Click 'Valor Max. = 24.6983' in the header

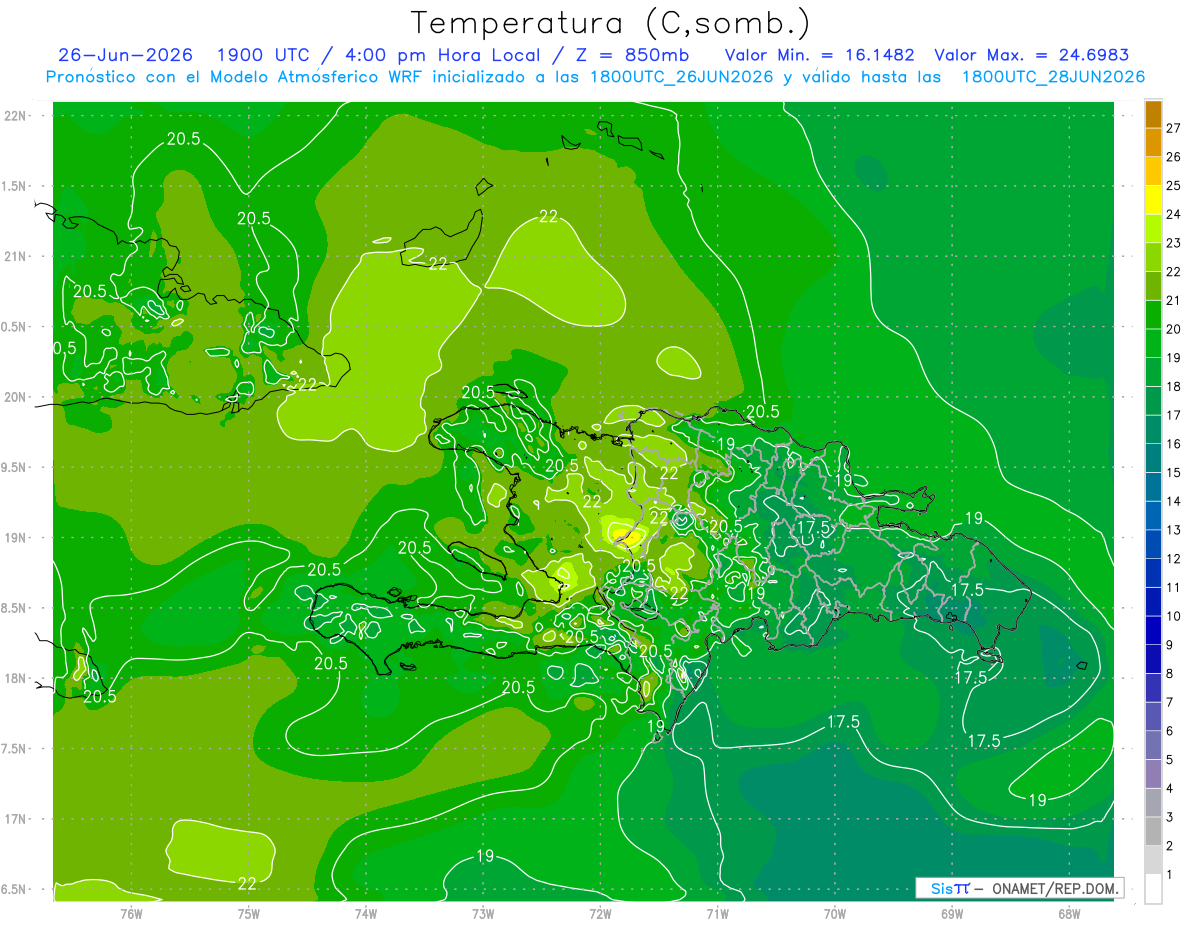(x=1031, y=55)
